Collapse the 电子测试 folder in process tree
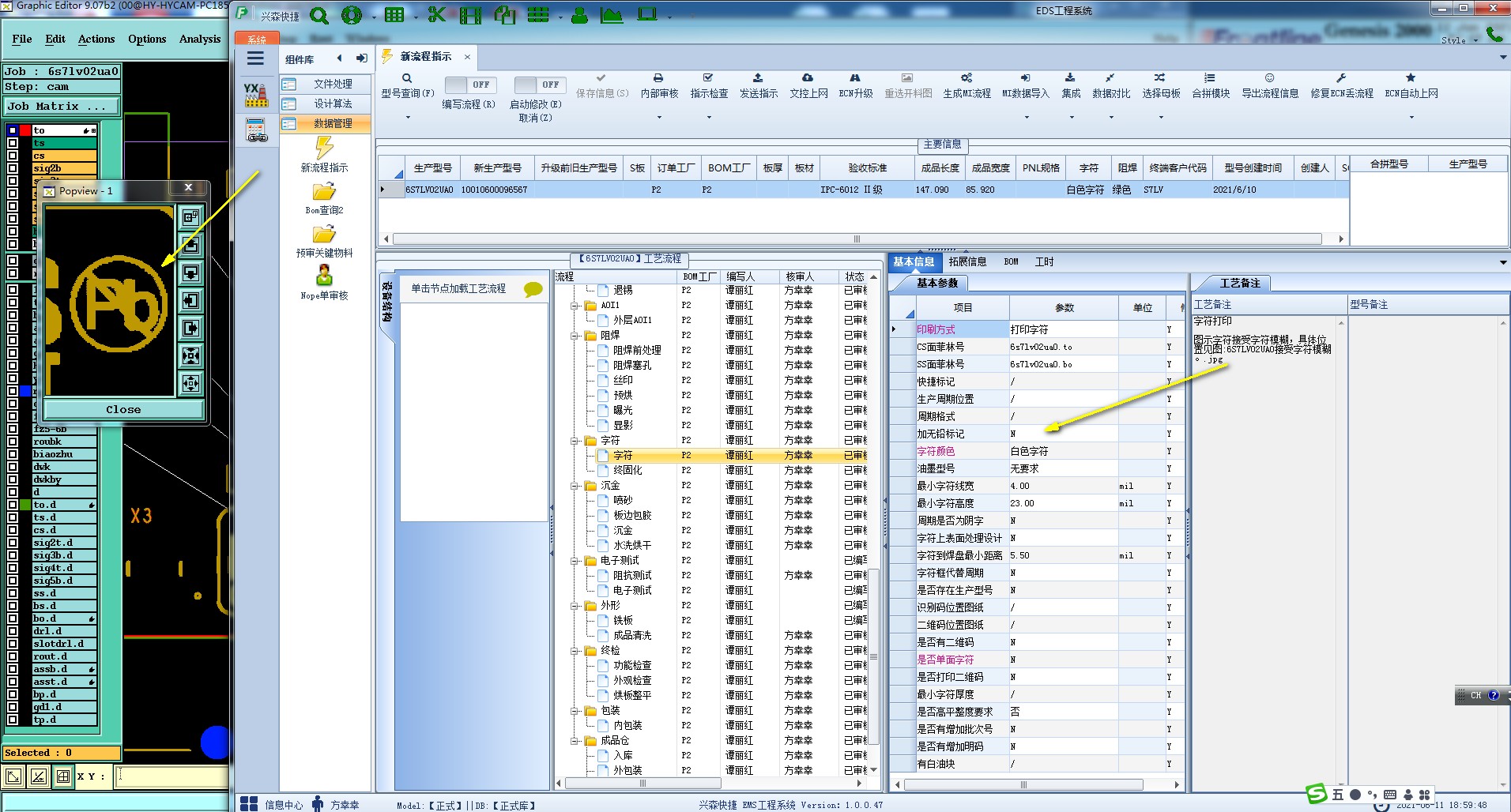 click(x=575, y=561)
